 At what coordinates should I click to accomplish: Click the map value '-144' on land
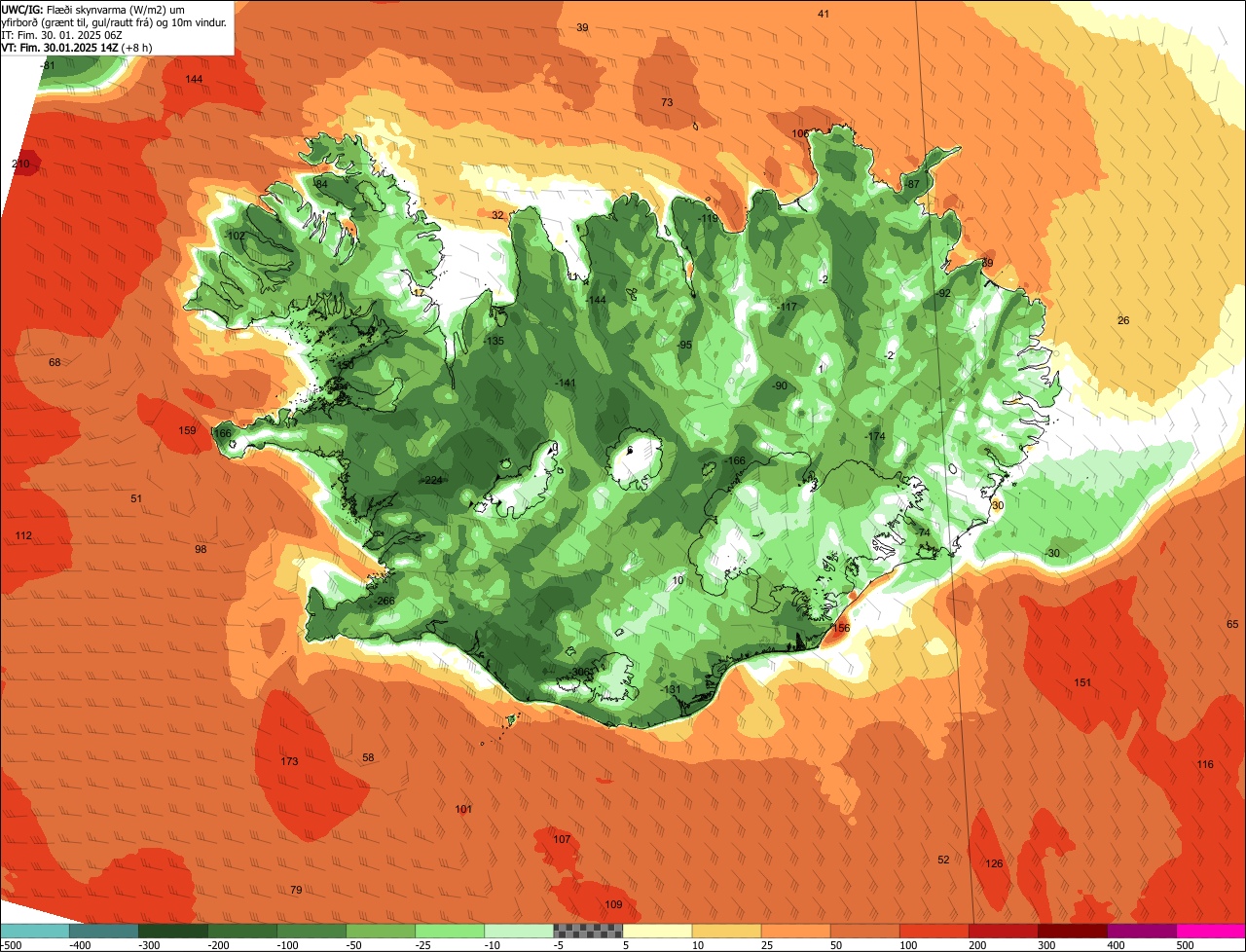point(595,300)
